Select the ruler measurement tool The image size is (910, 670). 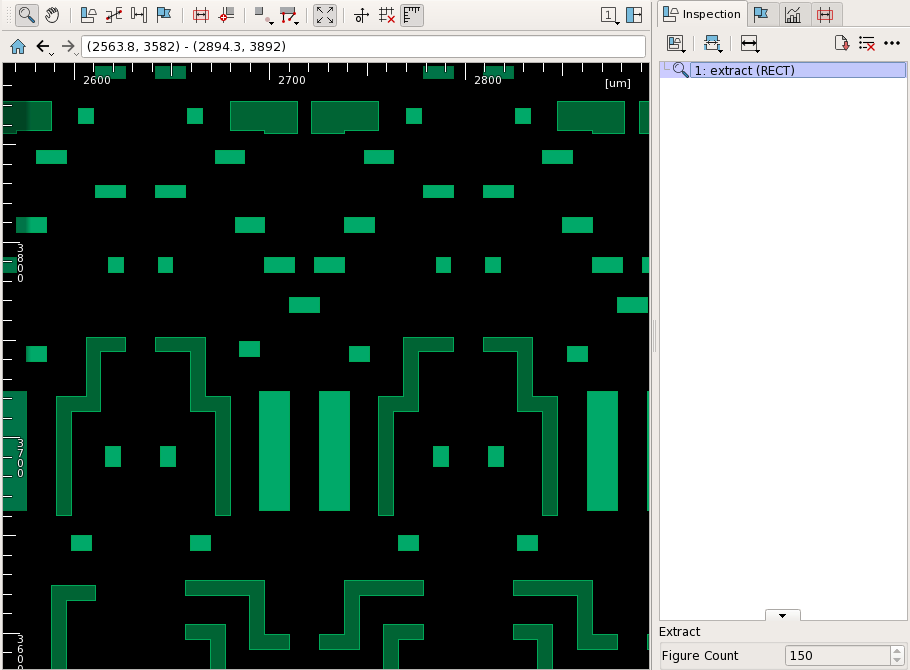tap(412, 15)
